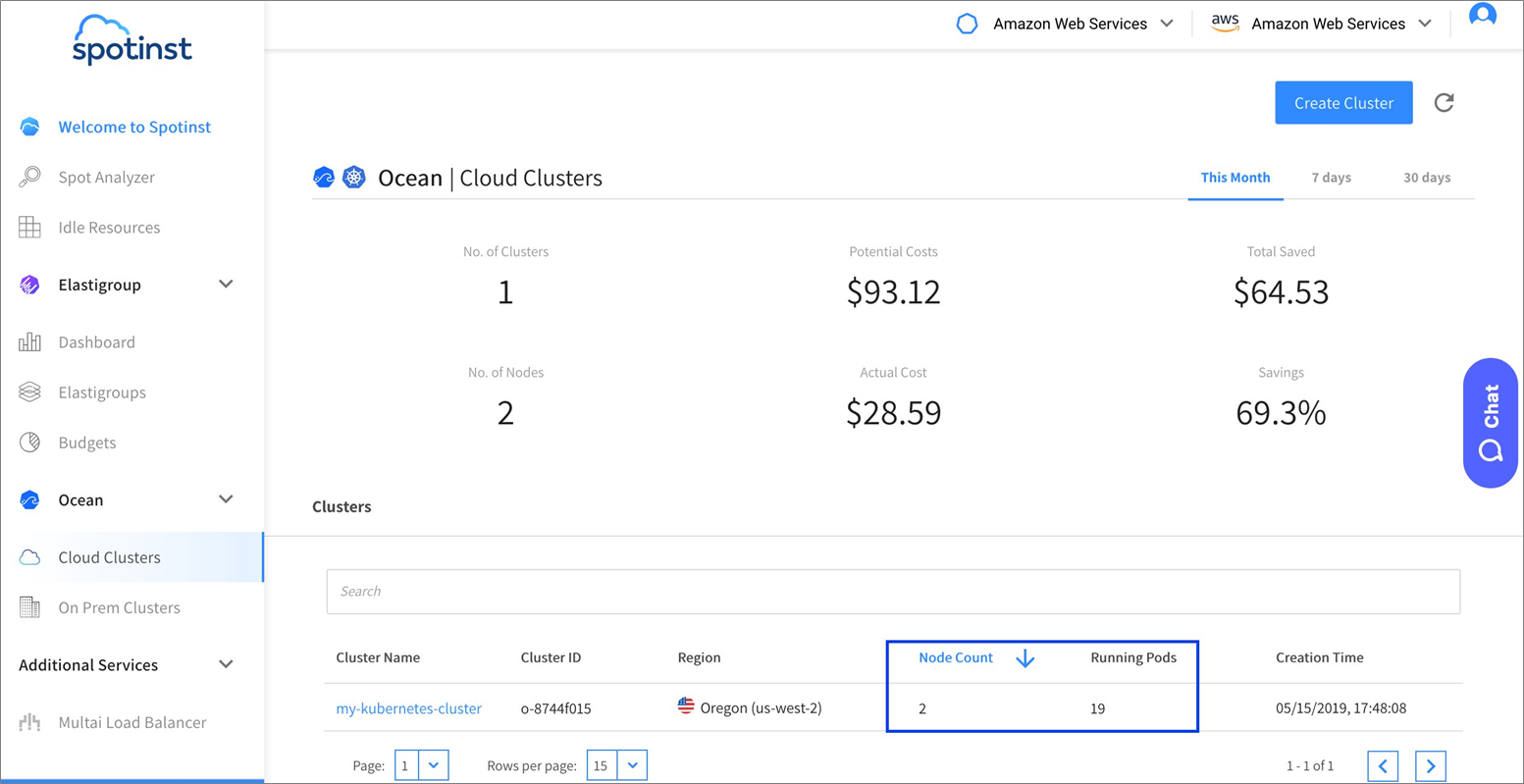Click the Kubernetes wheel icon in header
The width and height of the screenshot is (1524, 784).
click(354, 178)
